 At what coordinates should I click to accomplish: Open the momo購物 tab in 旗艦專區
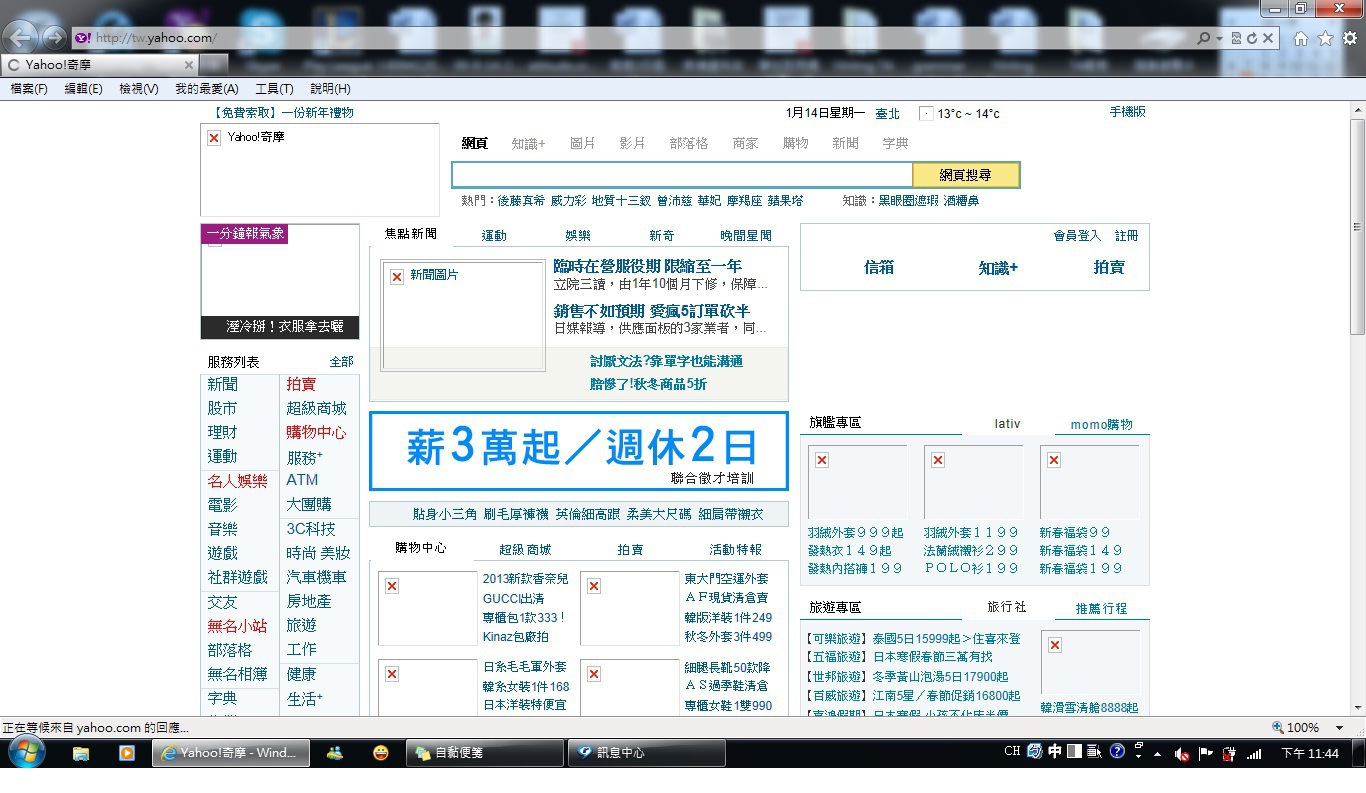(x=1102, y=424)
